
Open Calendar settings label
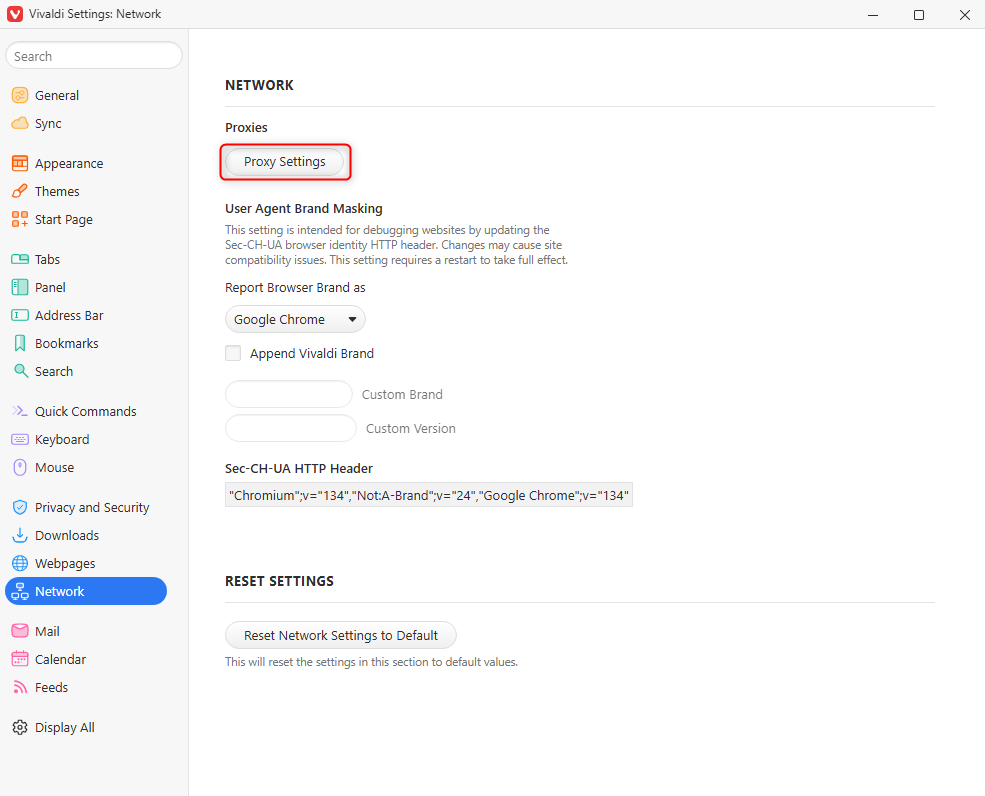click(x=60, y=659)
